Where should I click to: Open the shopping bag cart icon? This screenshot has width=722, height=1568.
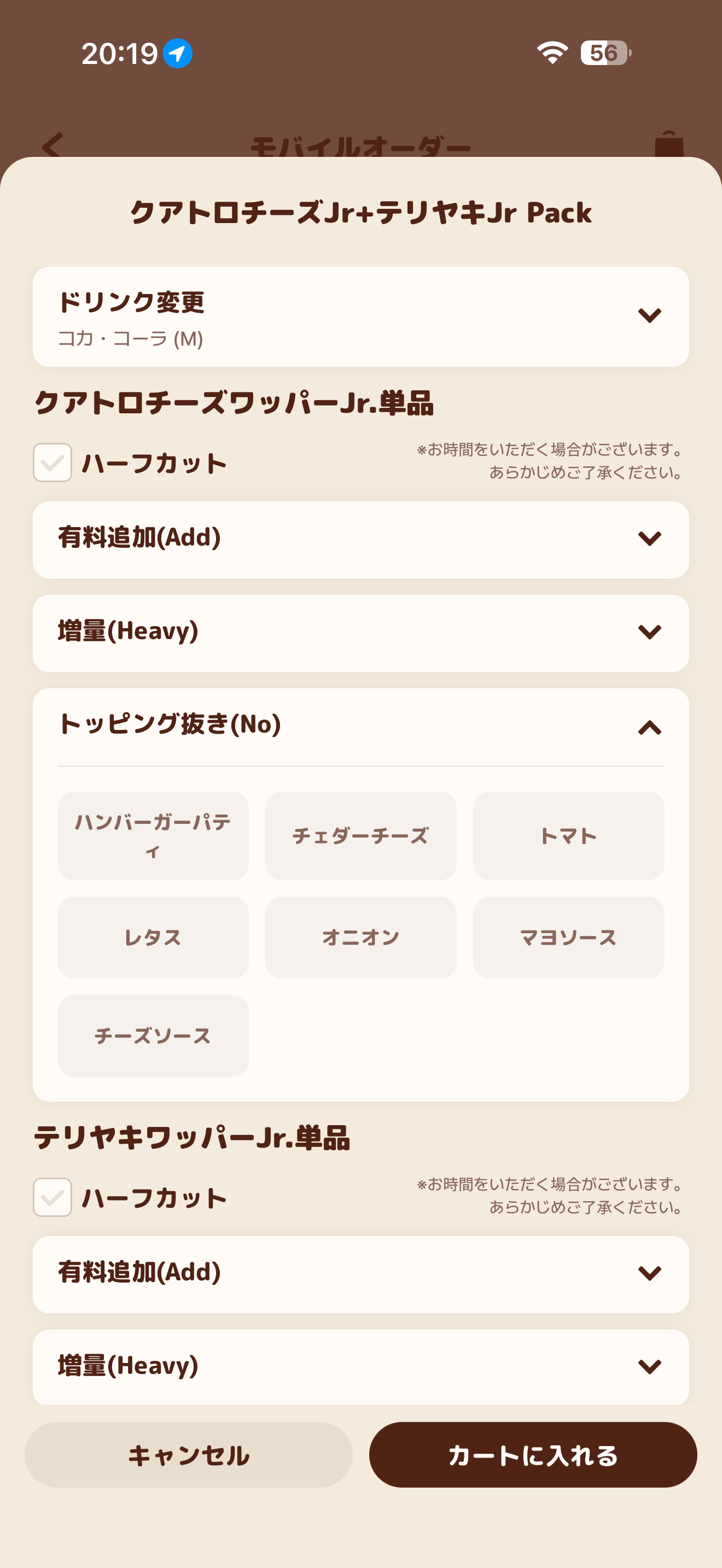(668, 145)
